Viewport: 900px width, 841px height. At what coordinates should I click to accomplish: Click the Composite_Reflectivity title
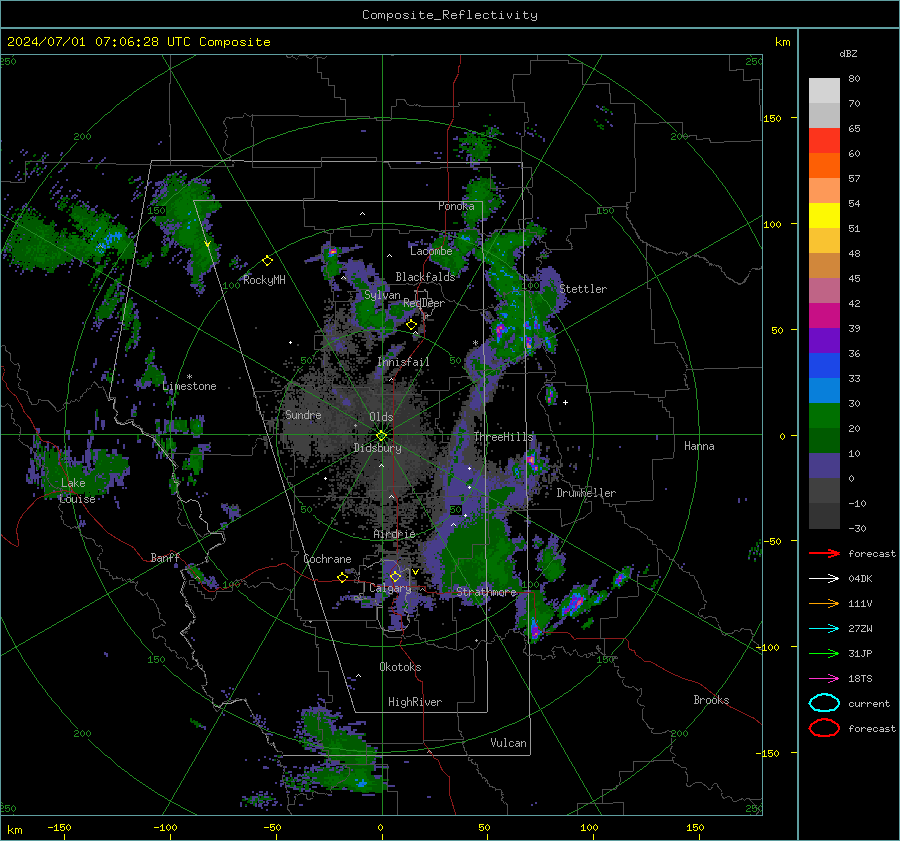(x=449, y=15)
